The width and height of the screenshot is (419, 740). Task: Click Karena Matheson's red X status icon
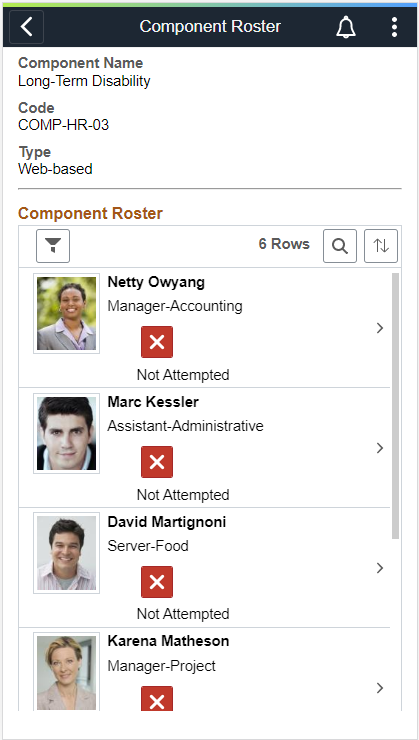pos(157,699)
